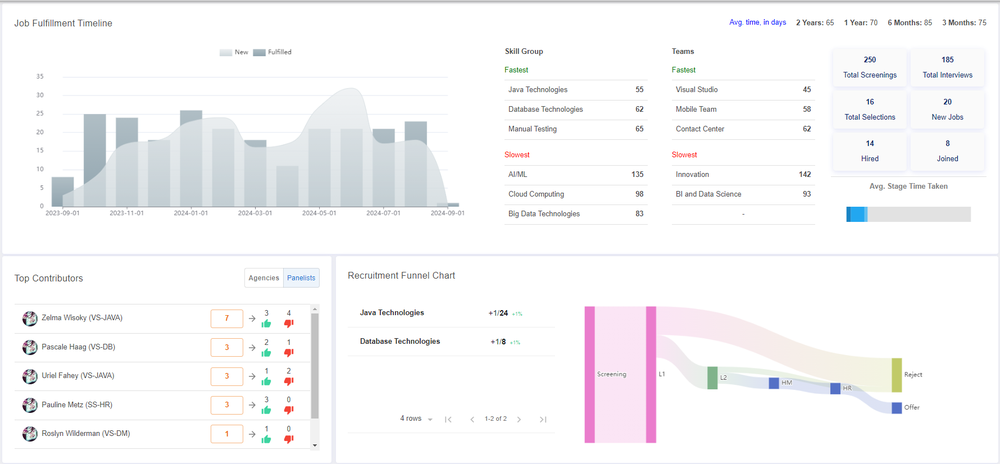The width and height of the screenshot is (1000, 464).
Task: Click the Total Screenings card
Action: coord(869,67)
